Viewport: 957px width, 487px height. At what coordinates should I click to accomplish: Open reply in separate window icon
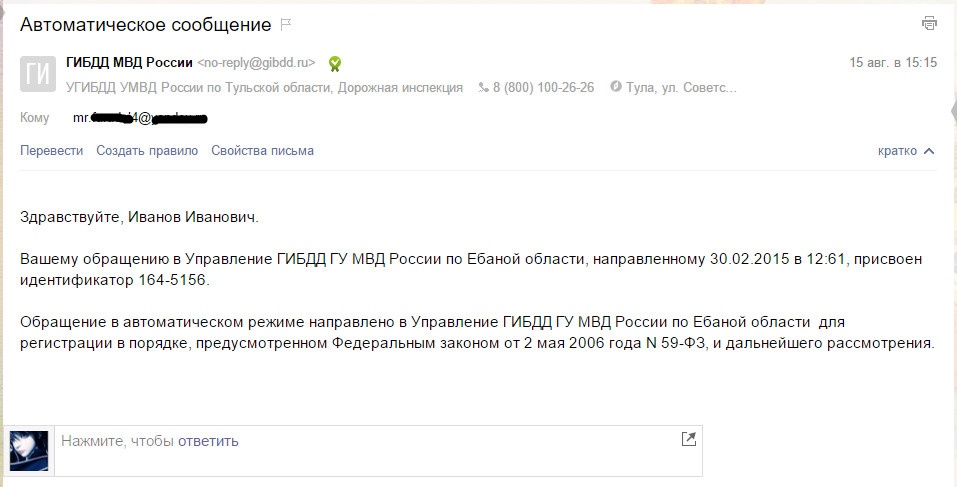[688, 439]
